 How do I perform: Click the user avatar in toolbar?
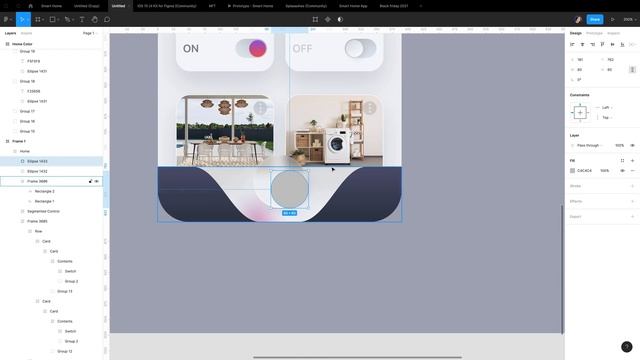coord(578,19)
